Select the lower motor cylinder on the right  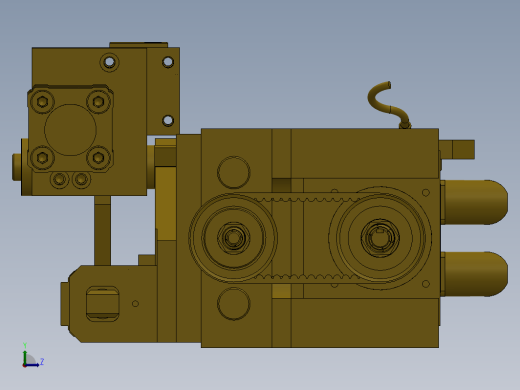tap(474, 274)
